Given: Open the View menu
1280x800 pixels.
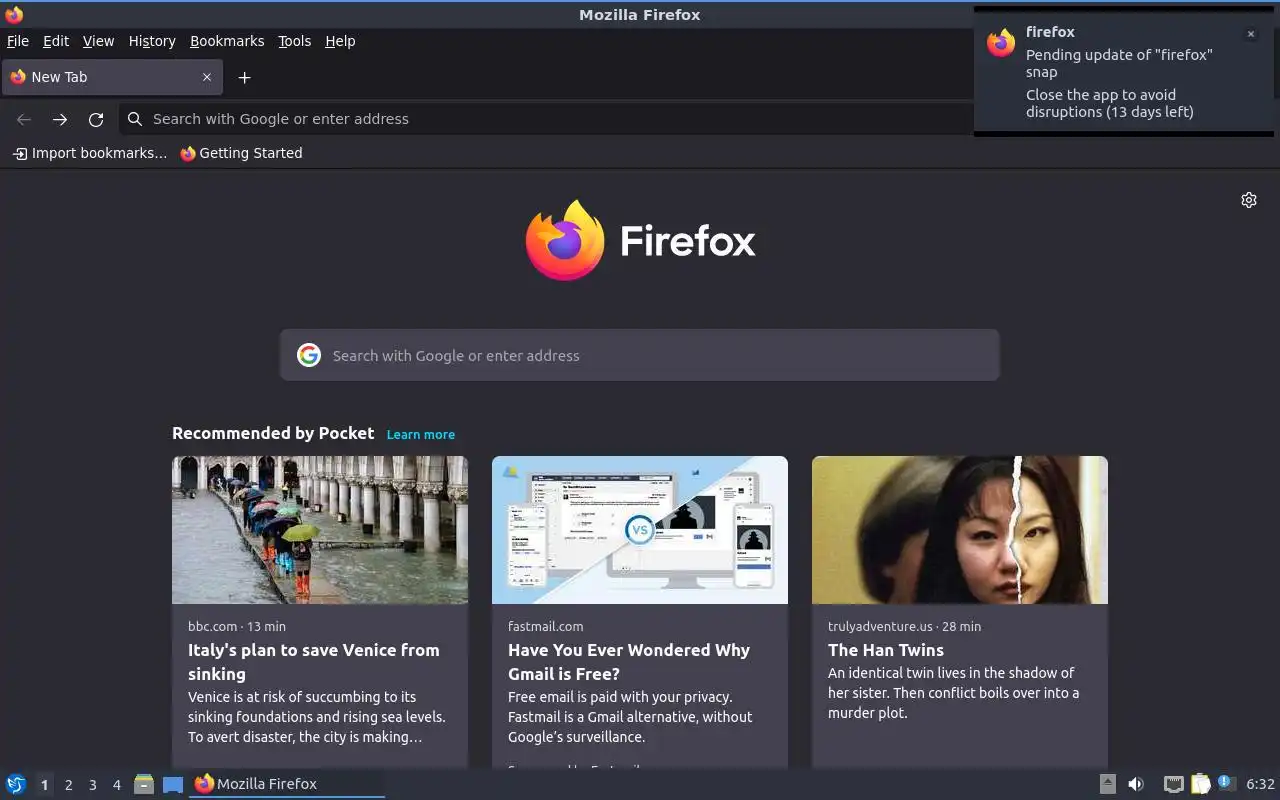Looking at the screenshot, I should tap(98, 41).
